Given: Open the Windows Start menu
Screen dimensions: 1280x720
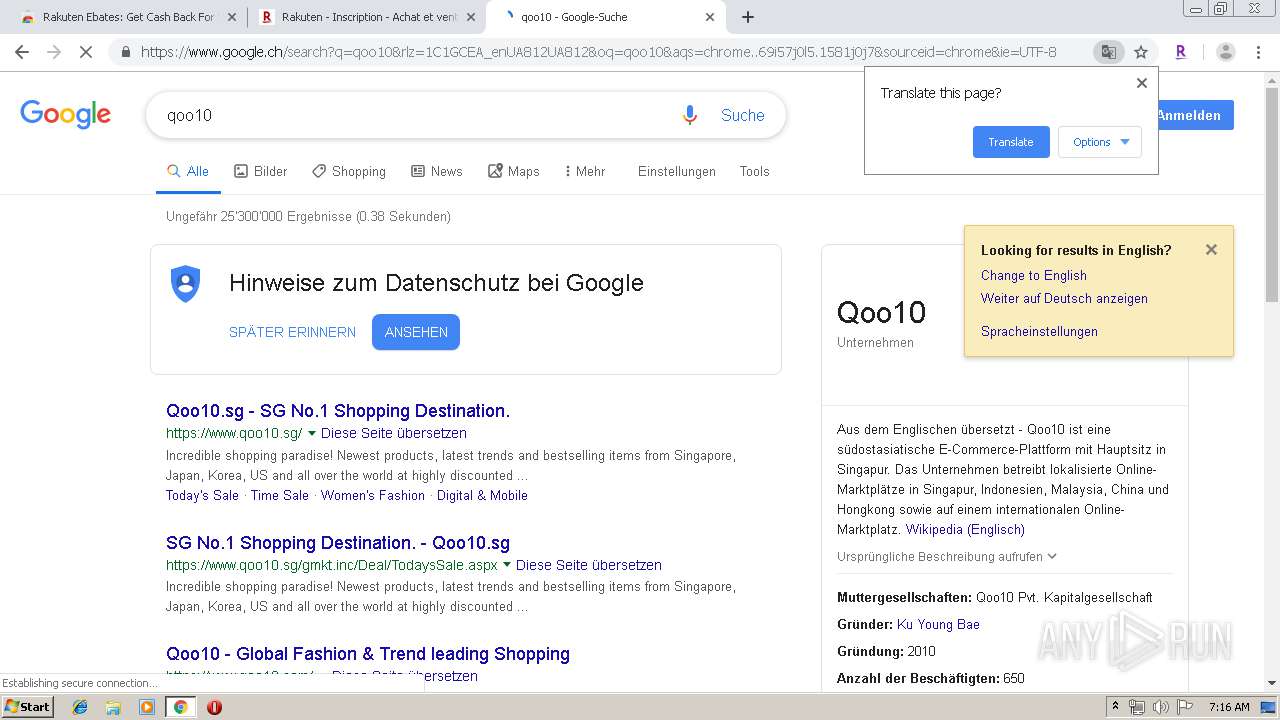Looking at the screenshot, I should [x=28, y=707].
